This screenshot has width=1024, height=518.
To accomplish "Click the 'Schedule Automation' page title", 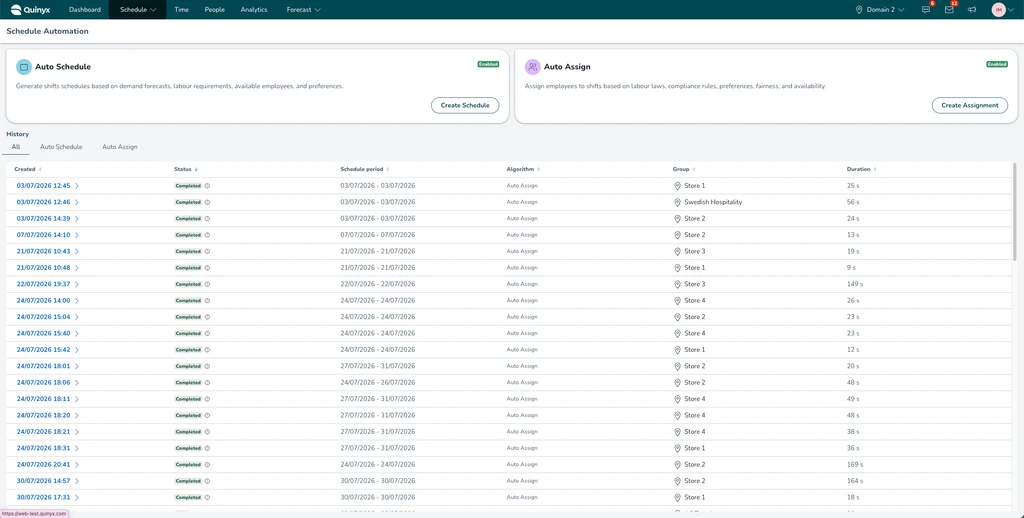I will [x=47, y=31].
